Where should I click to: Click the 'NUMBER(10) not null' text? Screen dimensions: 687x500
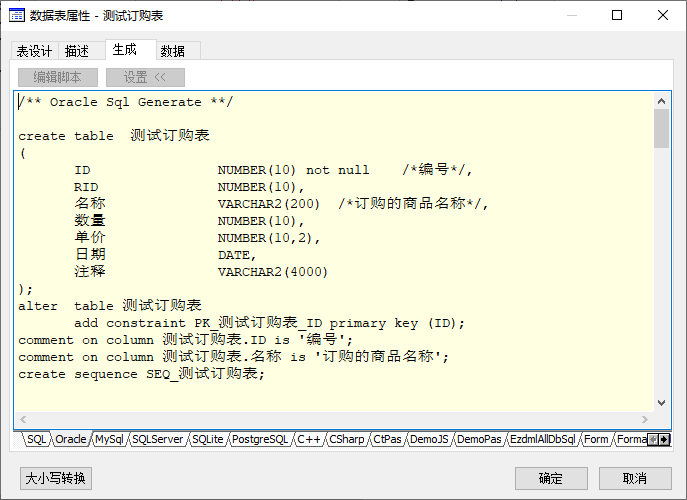coord(294,170)
